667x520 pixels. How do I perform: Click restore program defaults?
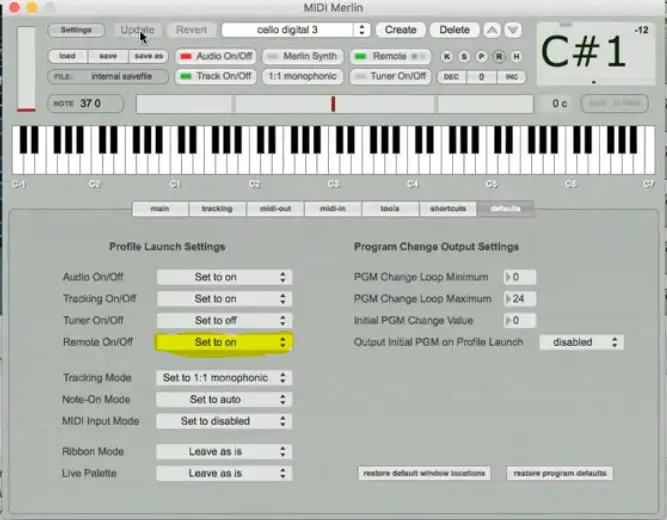click(x=560, y=473)
